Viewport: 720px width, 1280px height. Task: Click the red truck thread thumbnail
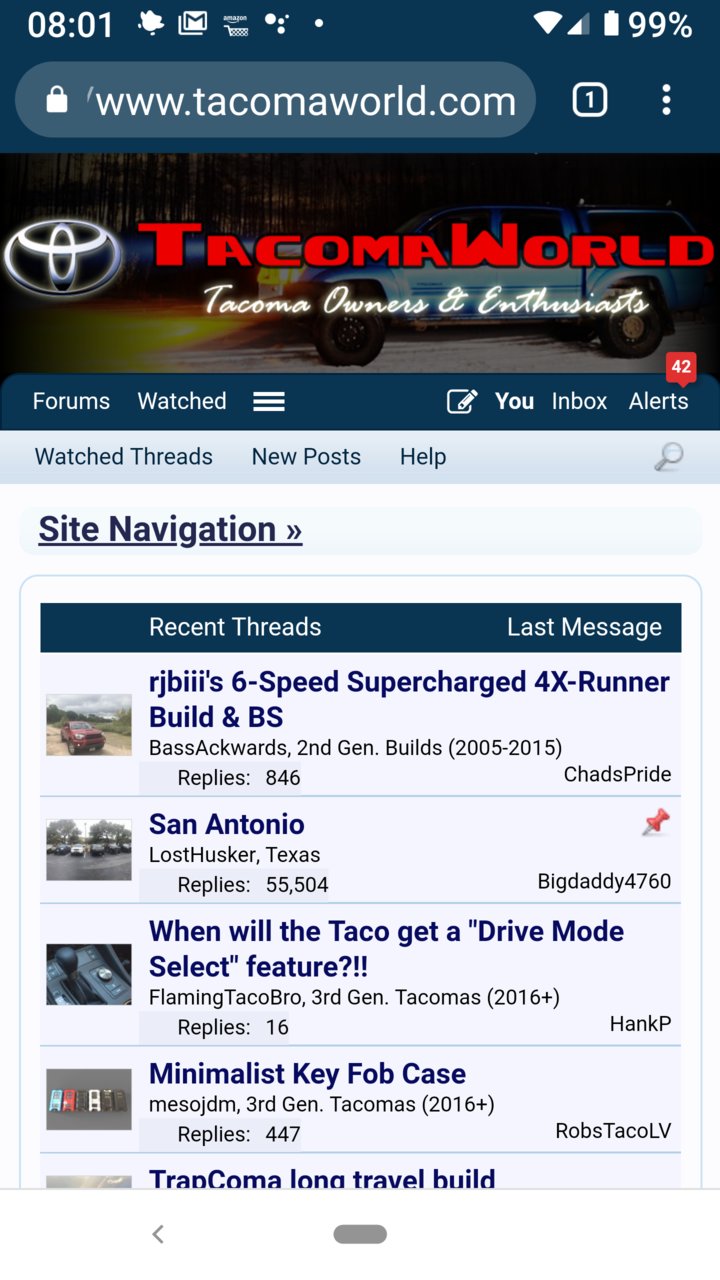[89, 725]
